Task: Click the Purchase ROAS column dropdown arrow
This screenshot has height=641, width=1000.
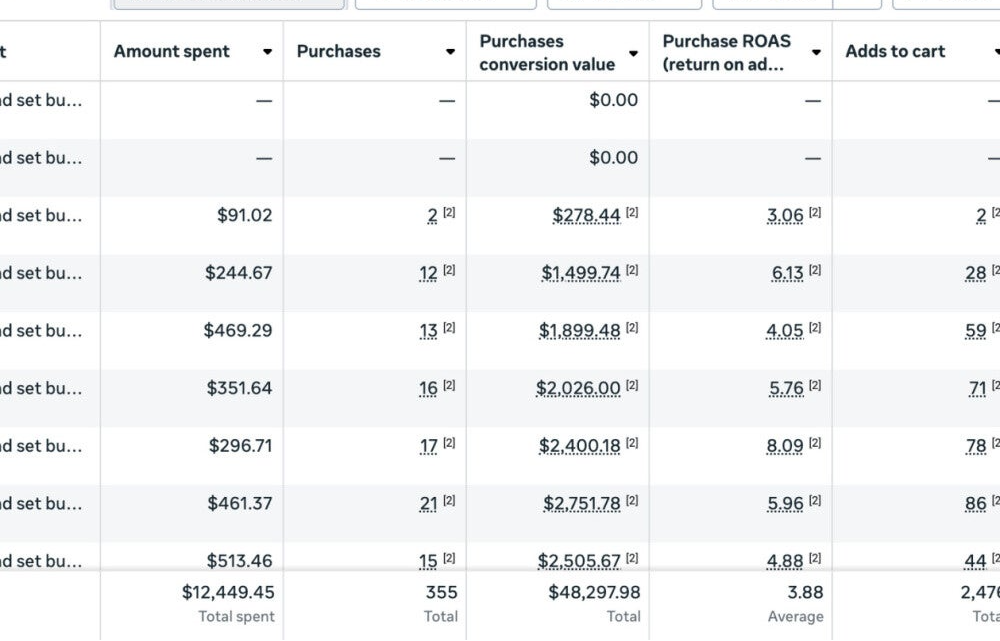Action: click(816, 52)
